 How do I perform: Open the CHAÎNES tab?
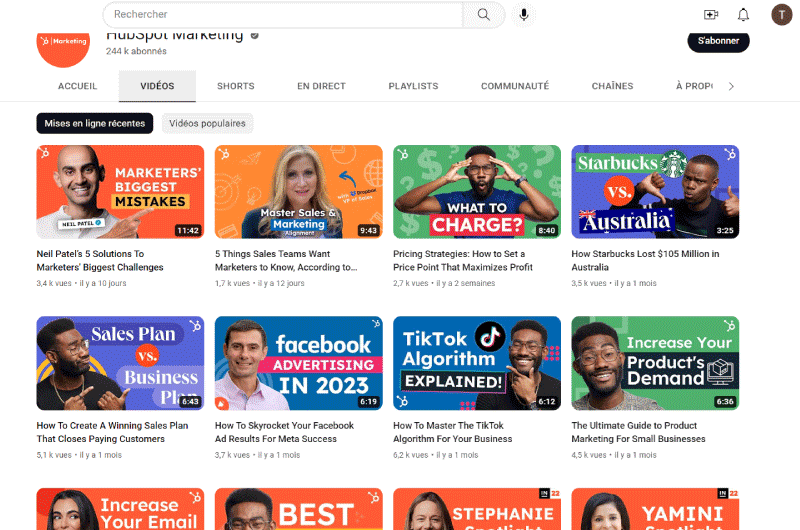(x=612, y=86)
